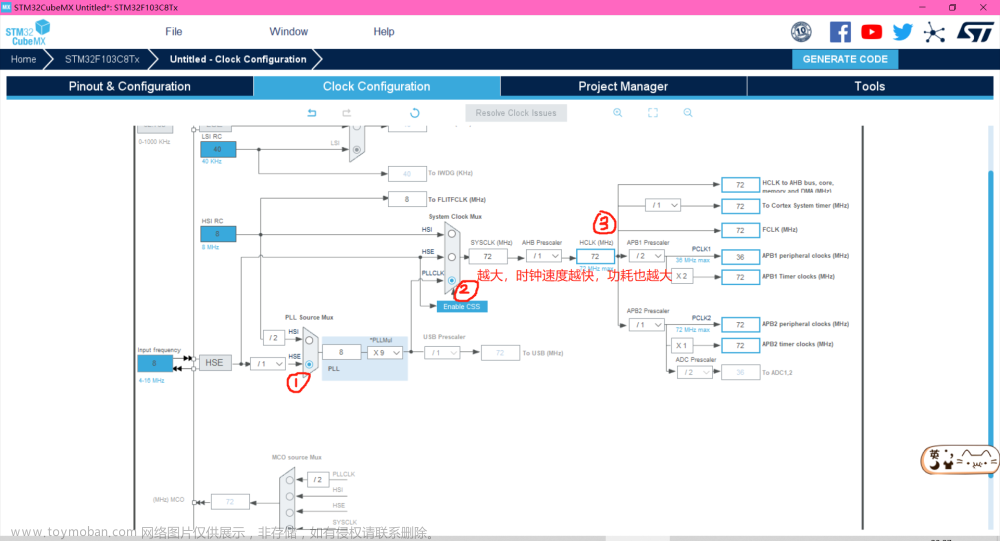Select the Clock Configuration tab

coord(376,87)
